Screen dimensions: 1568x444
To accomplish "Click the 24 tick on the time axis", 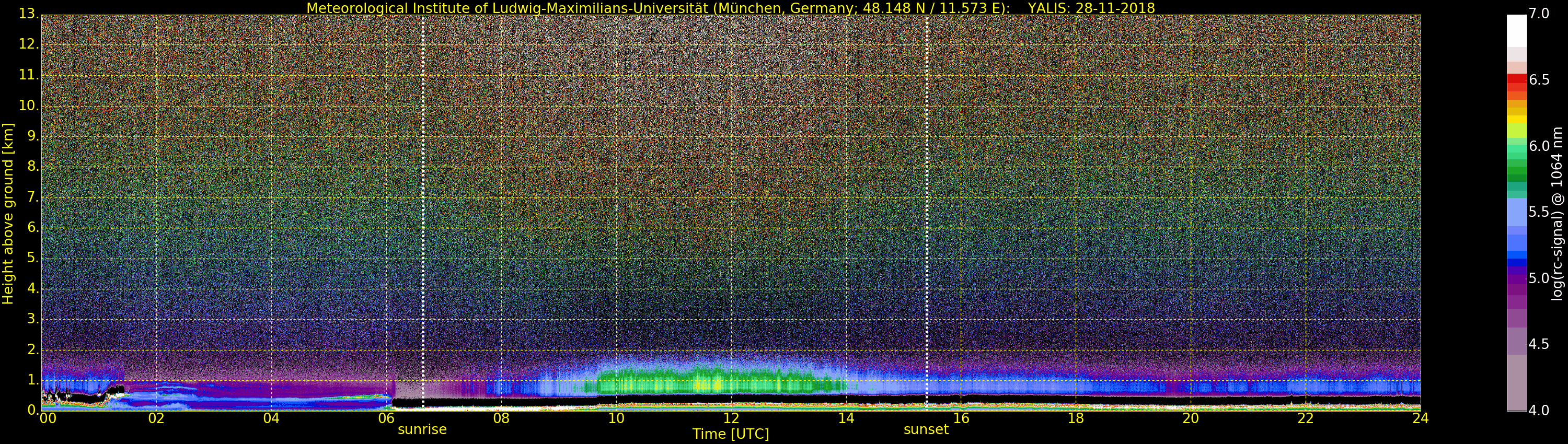I will 1420,418.
